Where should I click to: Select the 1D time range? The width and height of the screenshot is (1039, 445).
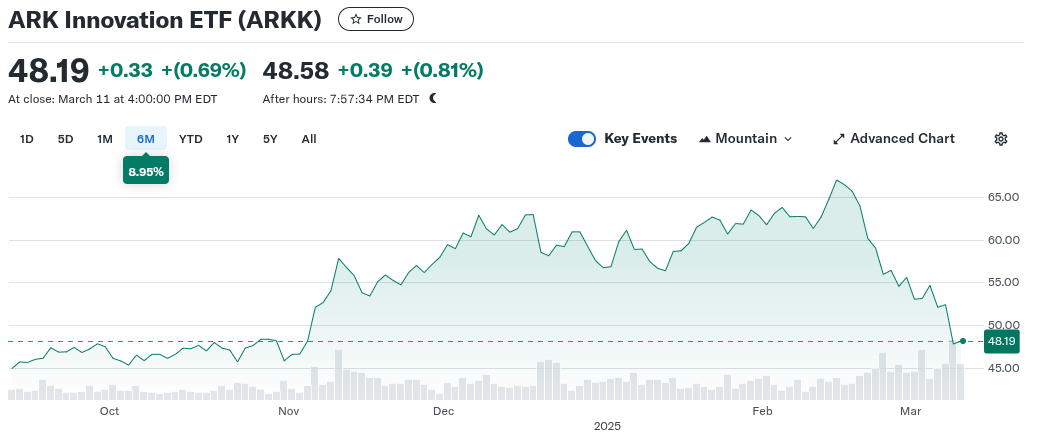27,139
